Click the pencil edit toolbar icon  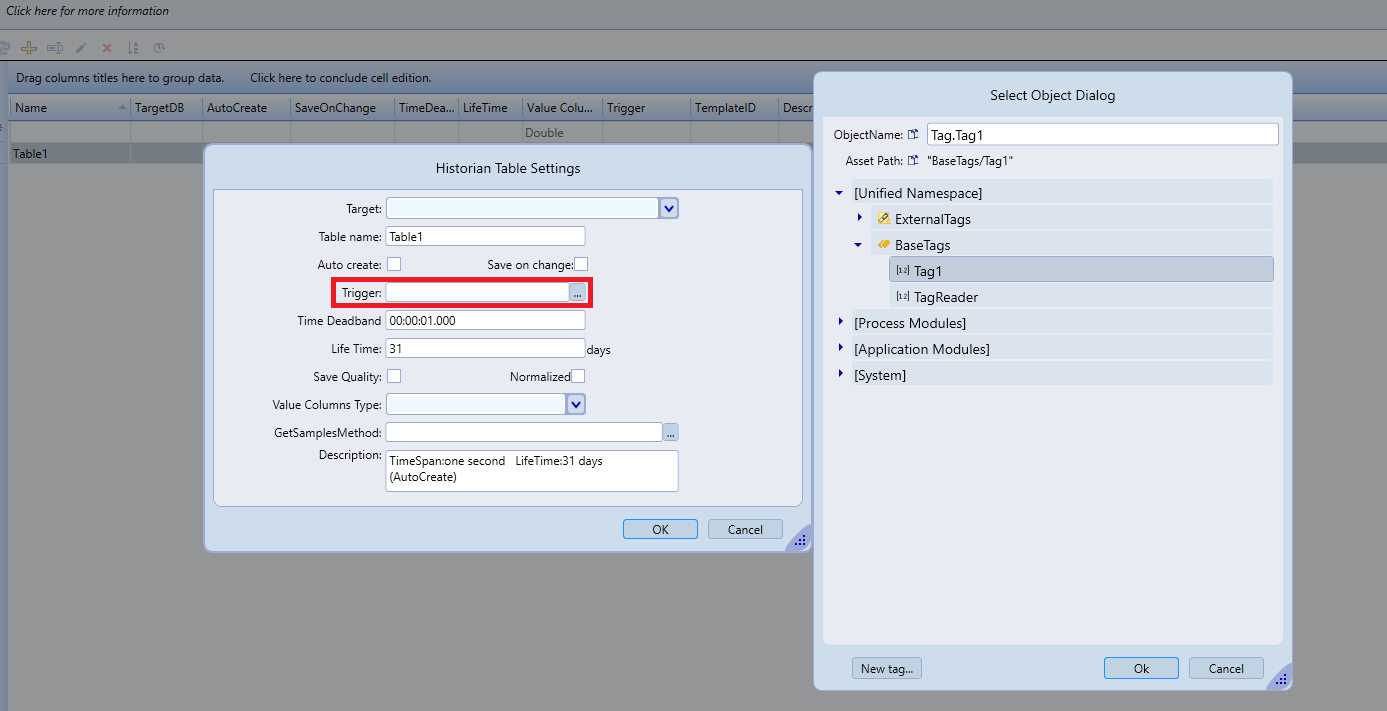pos(81,48)
